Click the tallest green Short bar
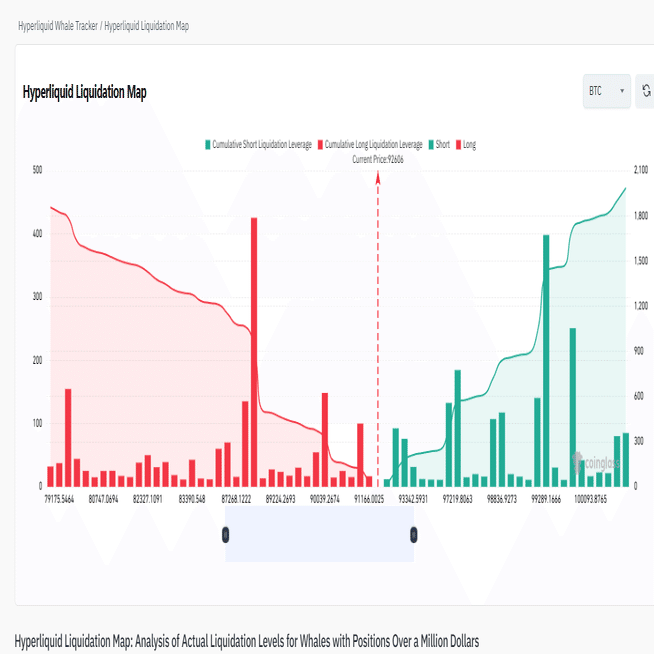This screenshot has height=654, width=654. click(x=546, y=360)
